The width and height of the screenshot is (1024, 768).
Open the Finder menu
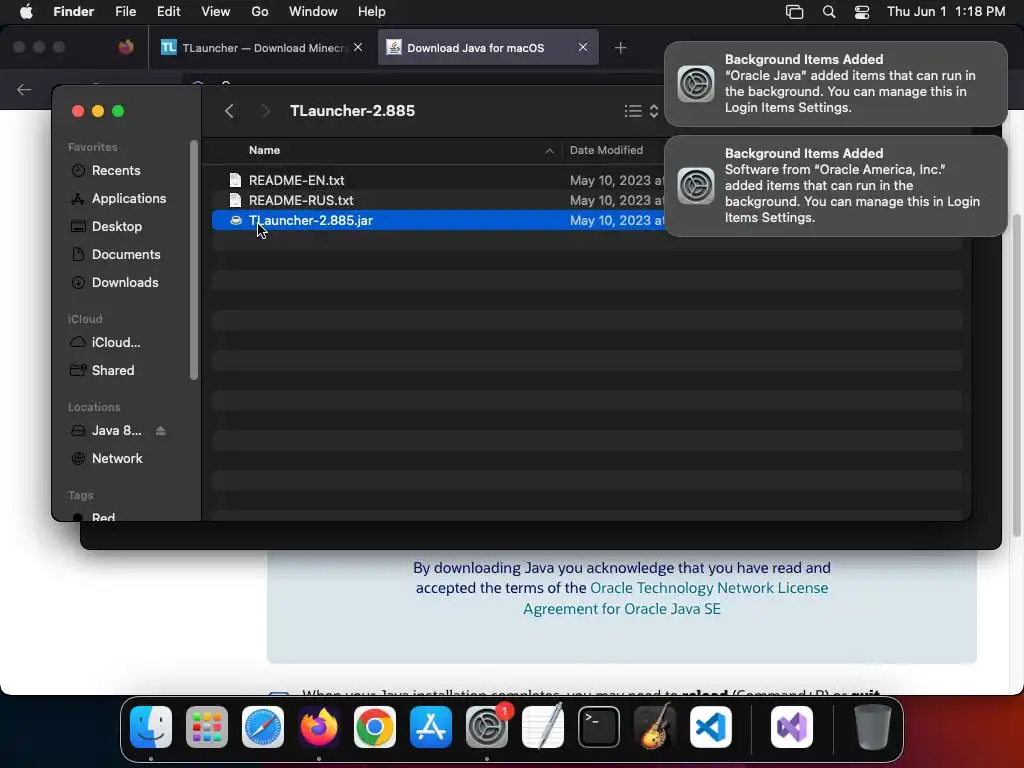point(73,12)
